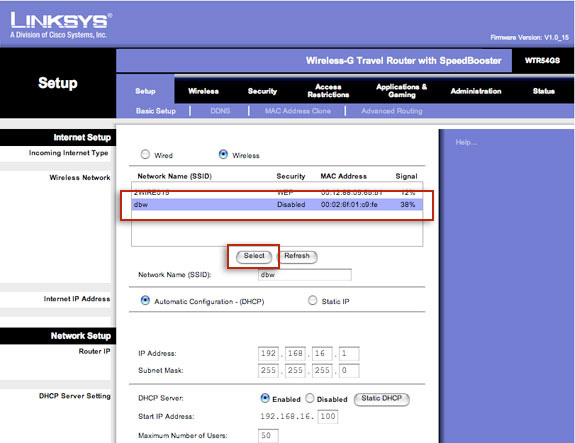
Task: Click the Disabled security value for dbw
Action: click(x=291, y=205)
